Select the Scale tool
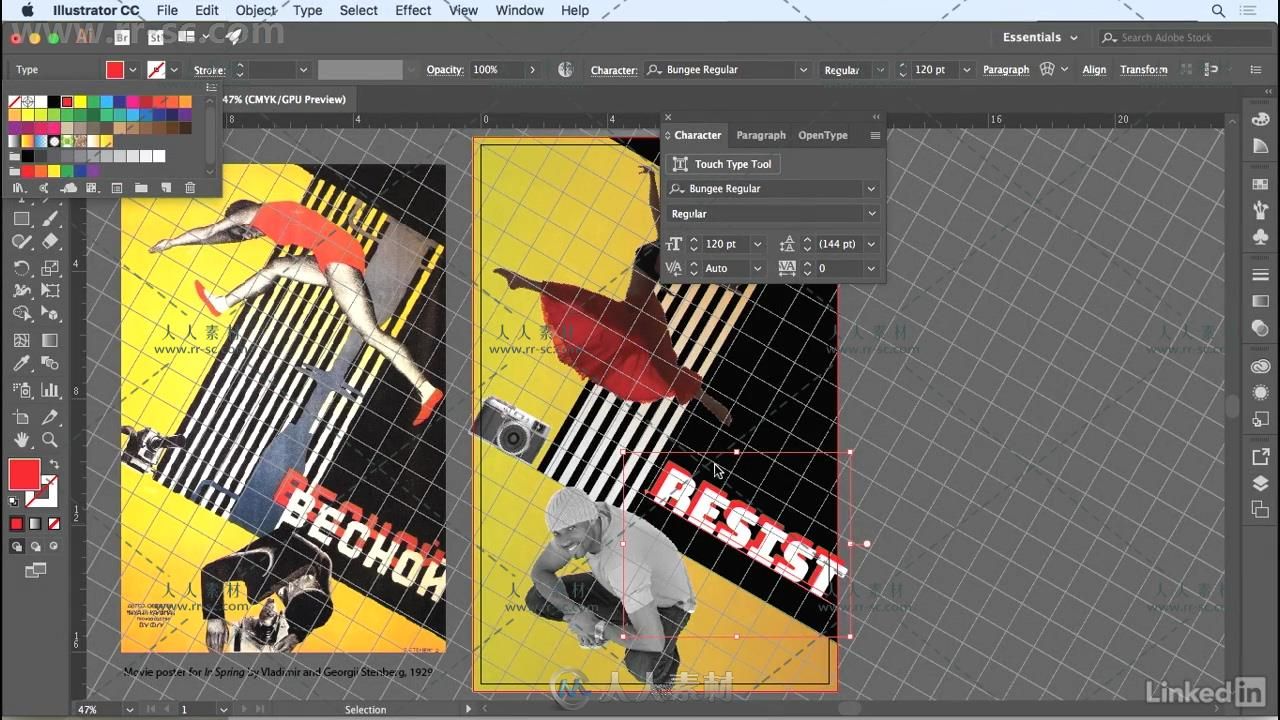Image resolution: width=1280 pixels, height=720 pixels. coord(50,267)
